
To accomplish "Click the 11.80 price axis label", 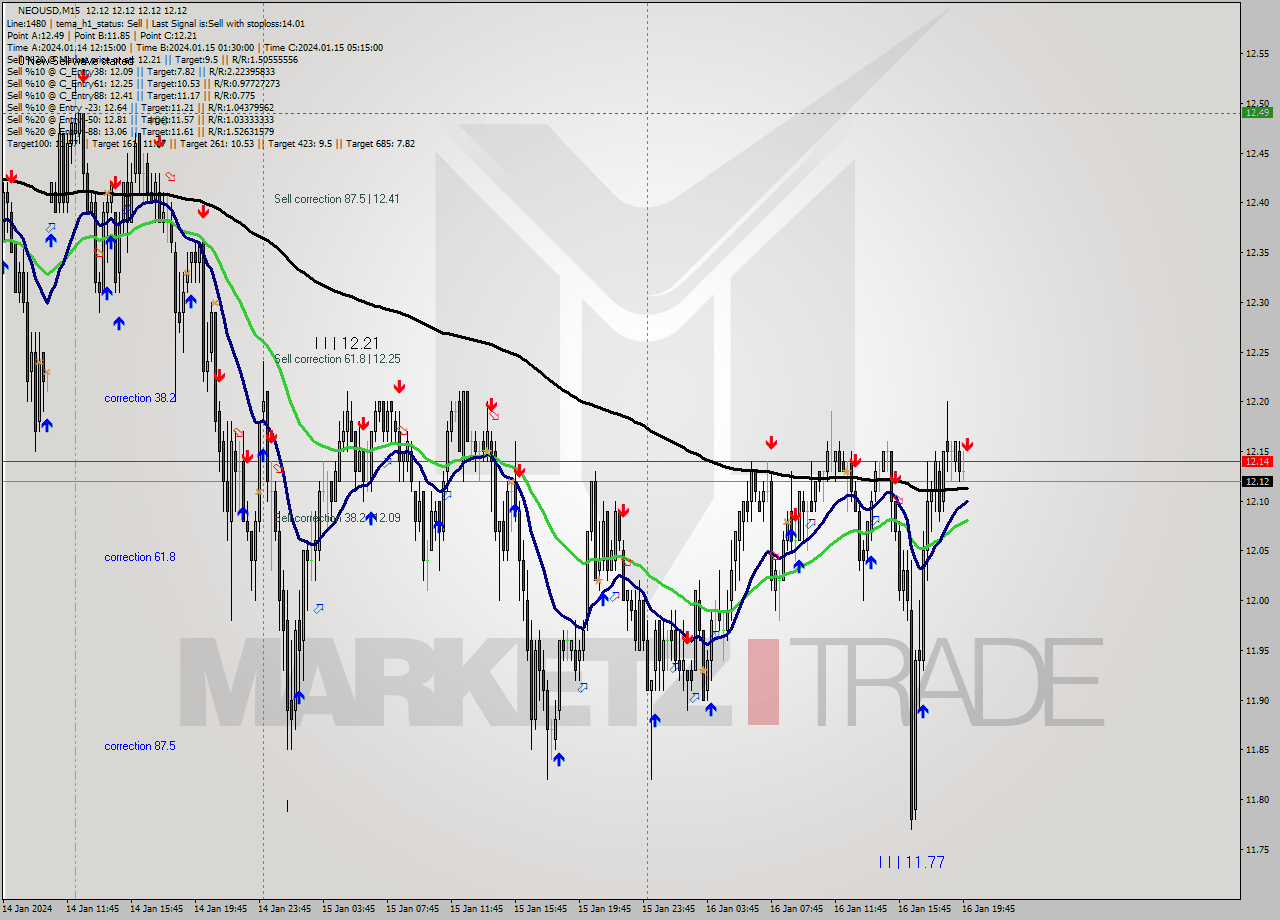I will 1257,800.
